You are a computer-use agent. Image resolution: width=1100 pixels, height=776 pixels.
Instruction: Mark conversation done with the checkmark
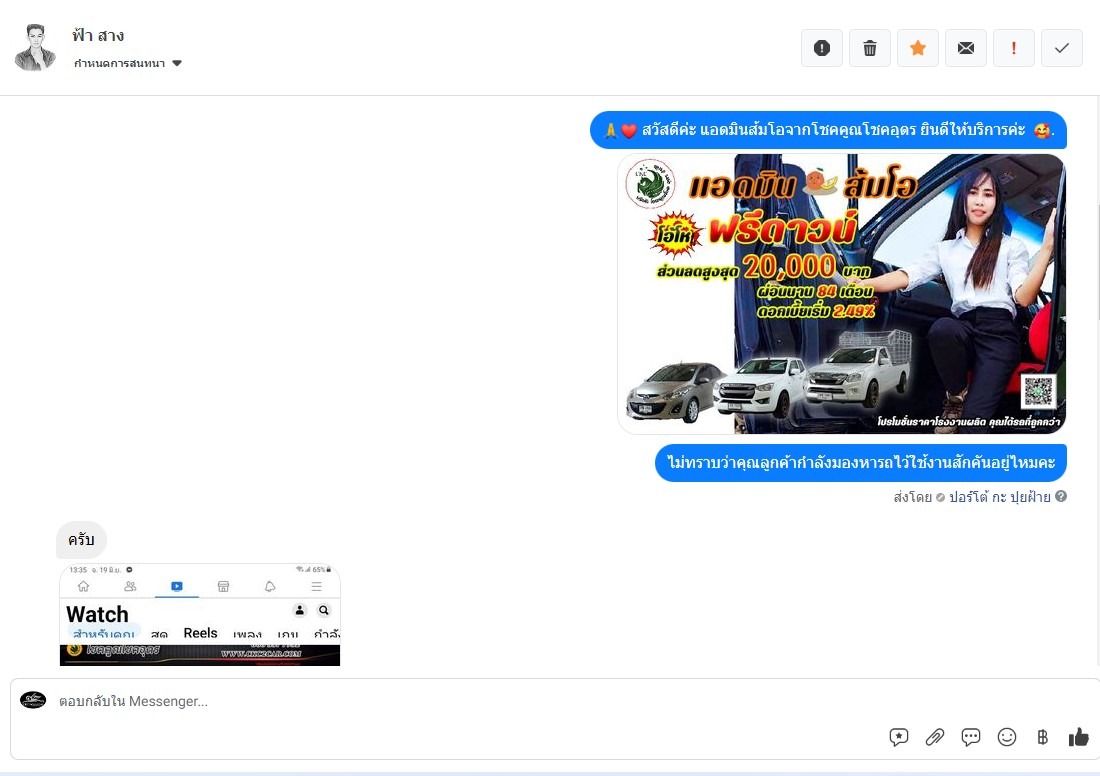click(x=1062, y=48)
